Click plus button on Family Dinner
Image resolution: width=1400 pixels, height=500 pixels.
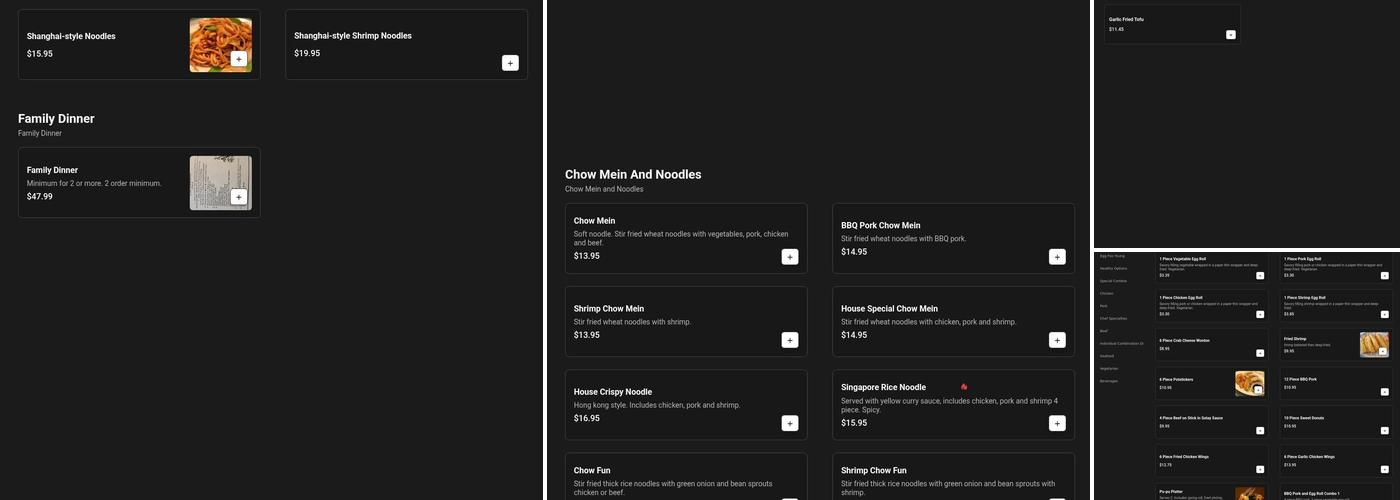(x=238, y=197)
